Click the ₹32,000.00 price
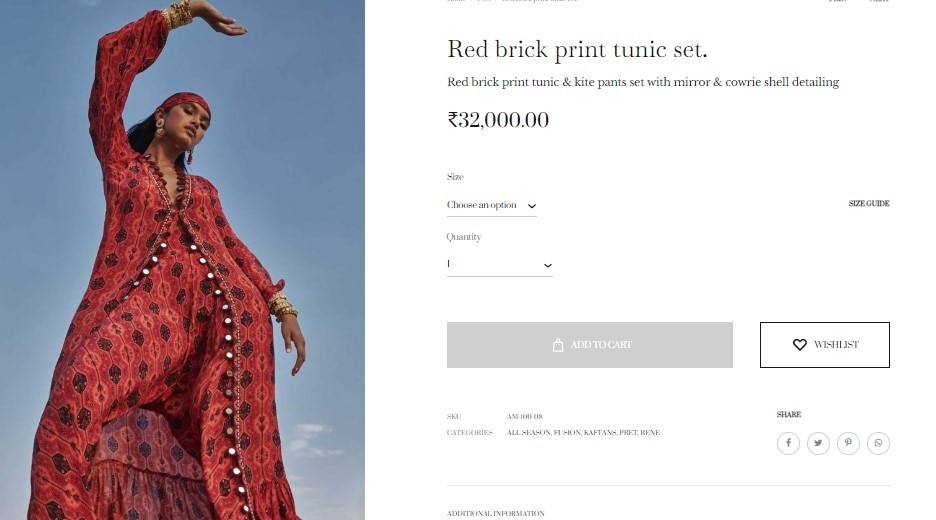The image size is (936, 520). [x=498, y=120]
